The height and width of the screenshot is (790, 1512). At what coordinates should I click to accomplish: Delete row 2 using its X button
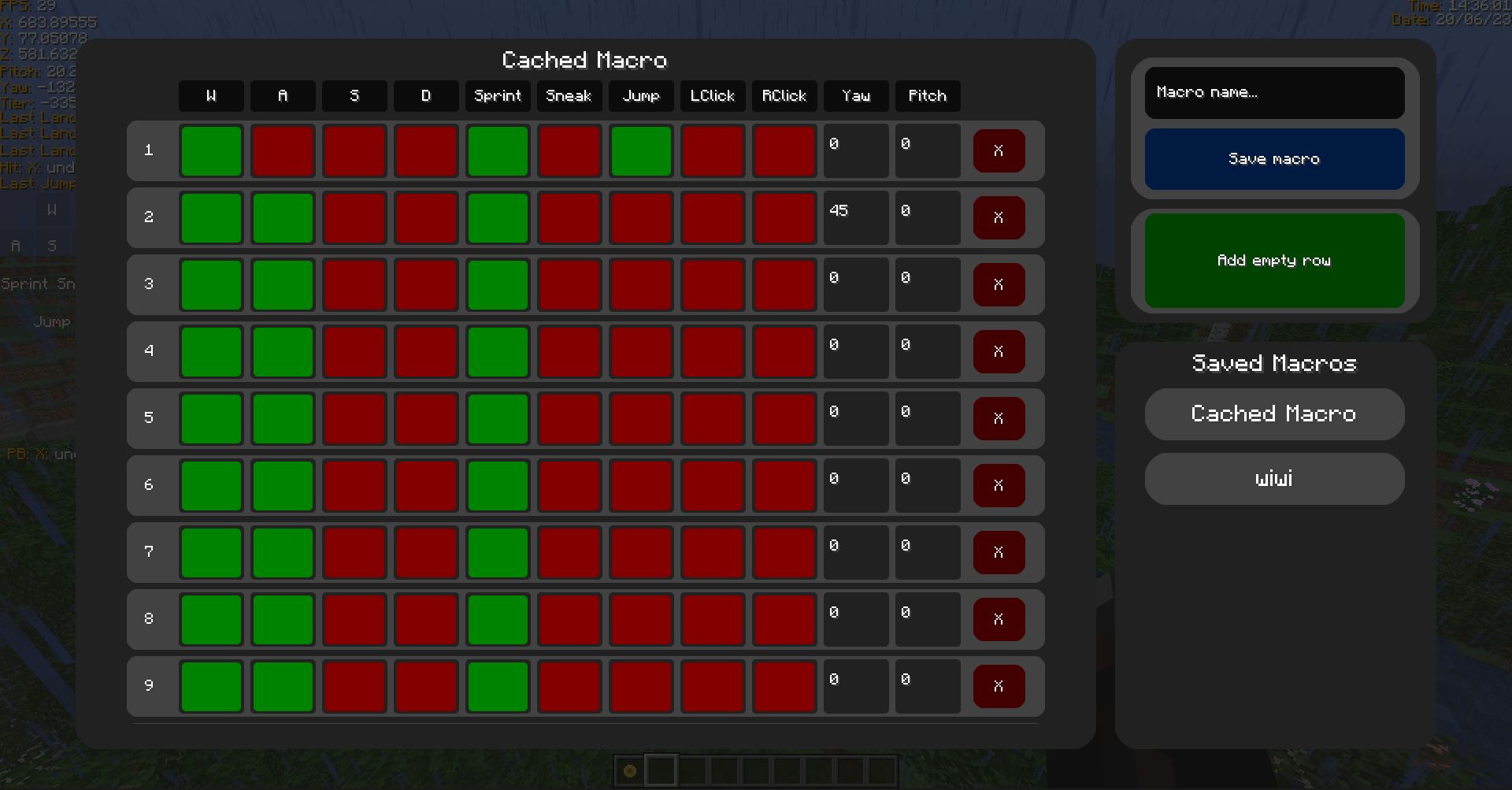(x=999, y=217)
